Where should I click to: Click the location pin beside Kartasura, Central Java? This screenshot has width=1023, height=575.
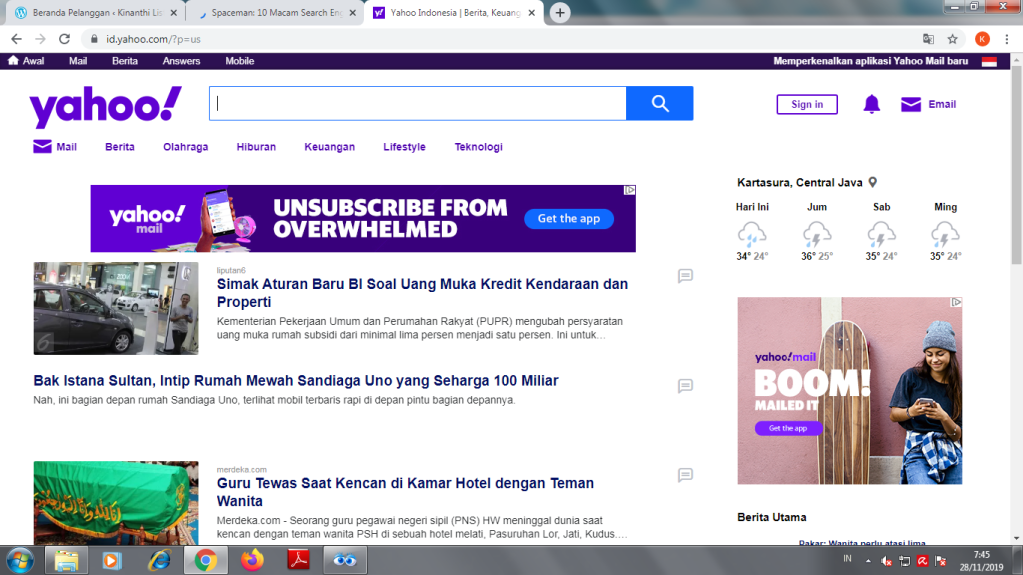click(873, 183)
